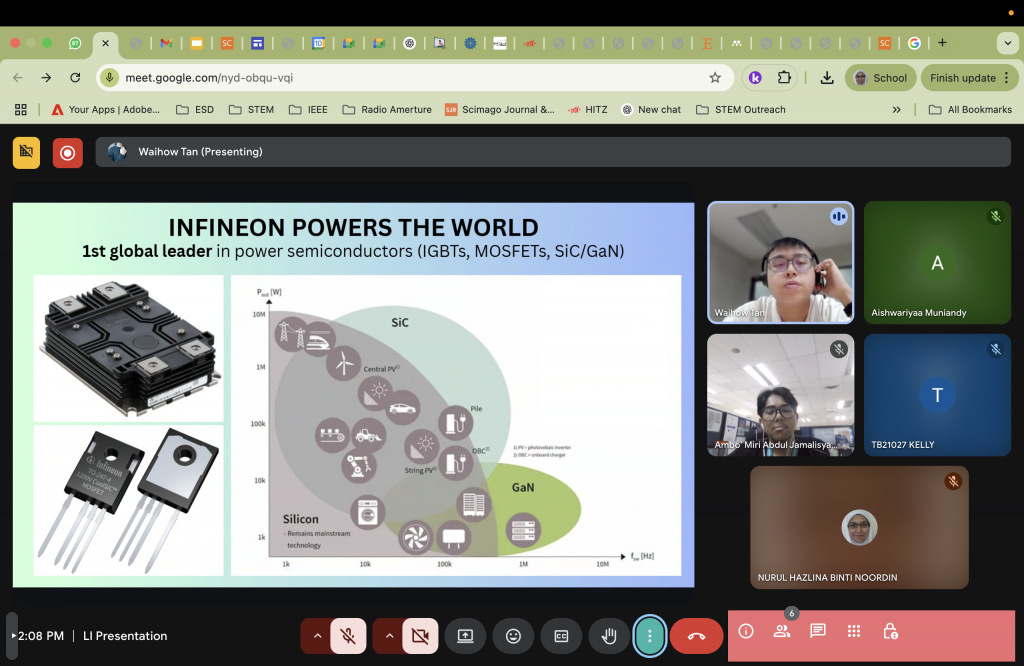Screen dimensions: 1024x666
Task: Bookmark this page with the star icon
Action: [x=715, y=78]
